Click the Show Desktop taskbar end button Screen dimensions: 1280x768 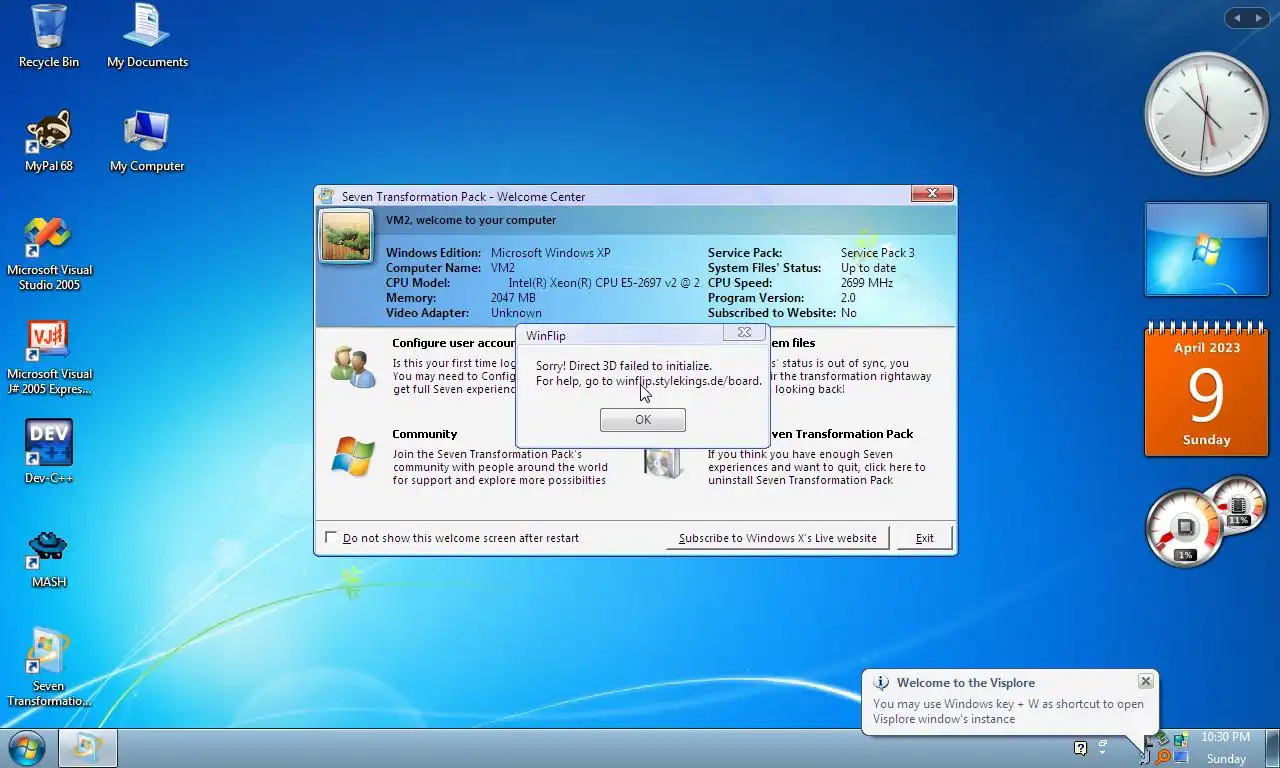coord(1272,749)
